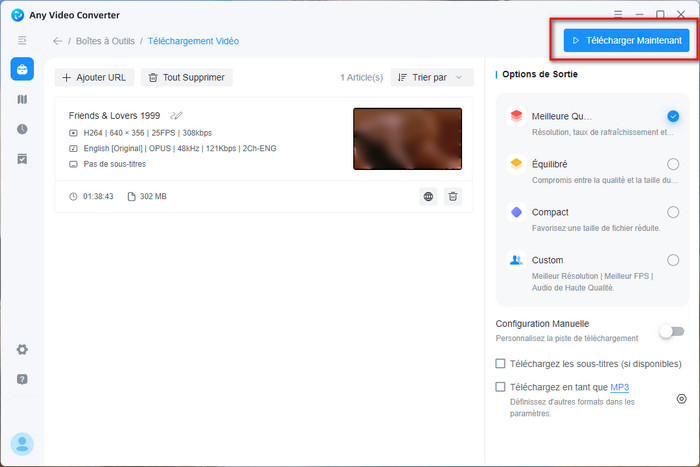Toggle the Configuration Manuelle switch

671,331
